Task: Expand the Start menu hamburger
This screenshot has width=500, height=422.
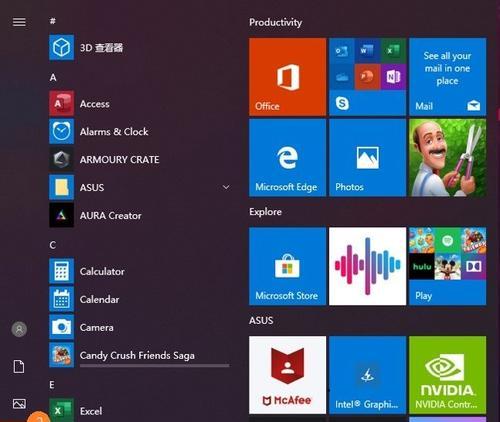Action: tap(19, 22)
